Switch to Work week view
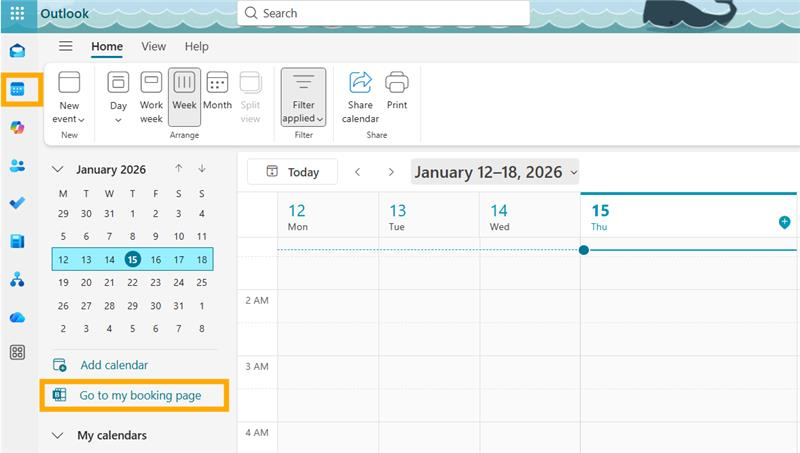Image resolution: width=800 pixels, height=453 pixels. coord(151,97)
